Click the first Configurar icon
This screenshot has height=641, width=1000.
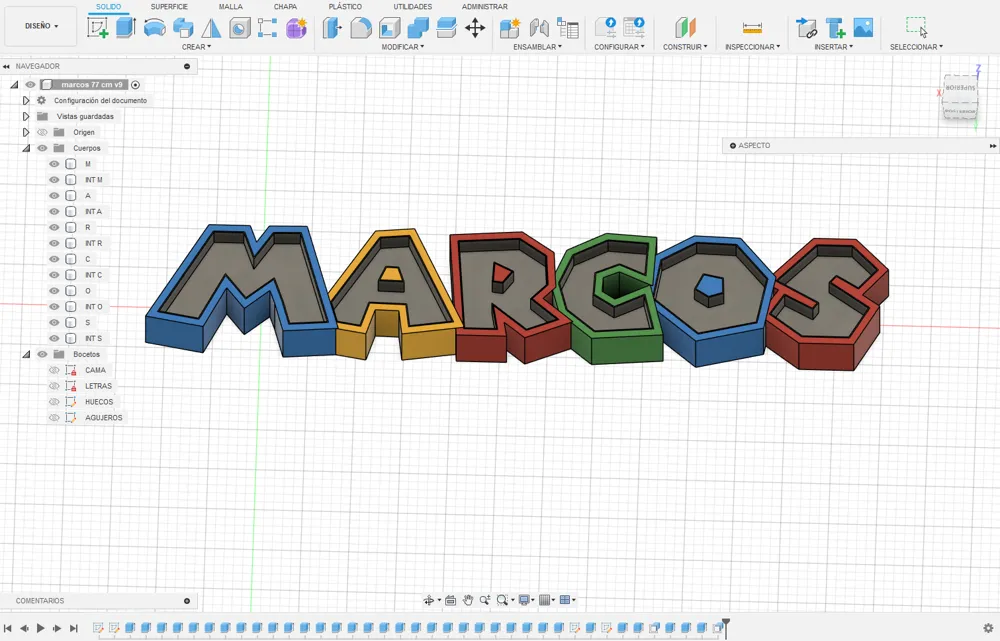(605, 28)
